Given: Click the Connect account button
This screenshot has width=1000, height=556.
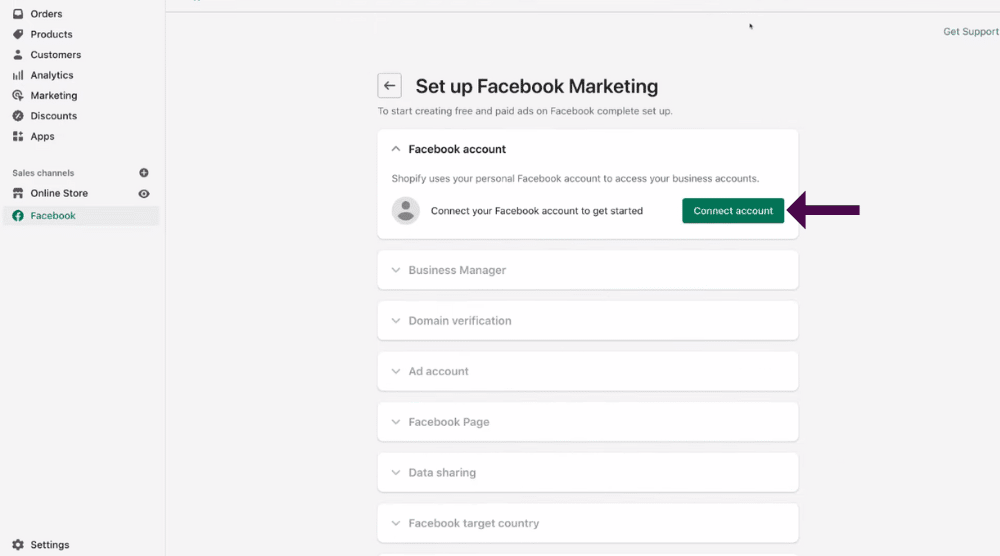Looking at the screenshot, I should [x=733, y=210].
